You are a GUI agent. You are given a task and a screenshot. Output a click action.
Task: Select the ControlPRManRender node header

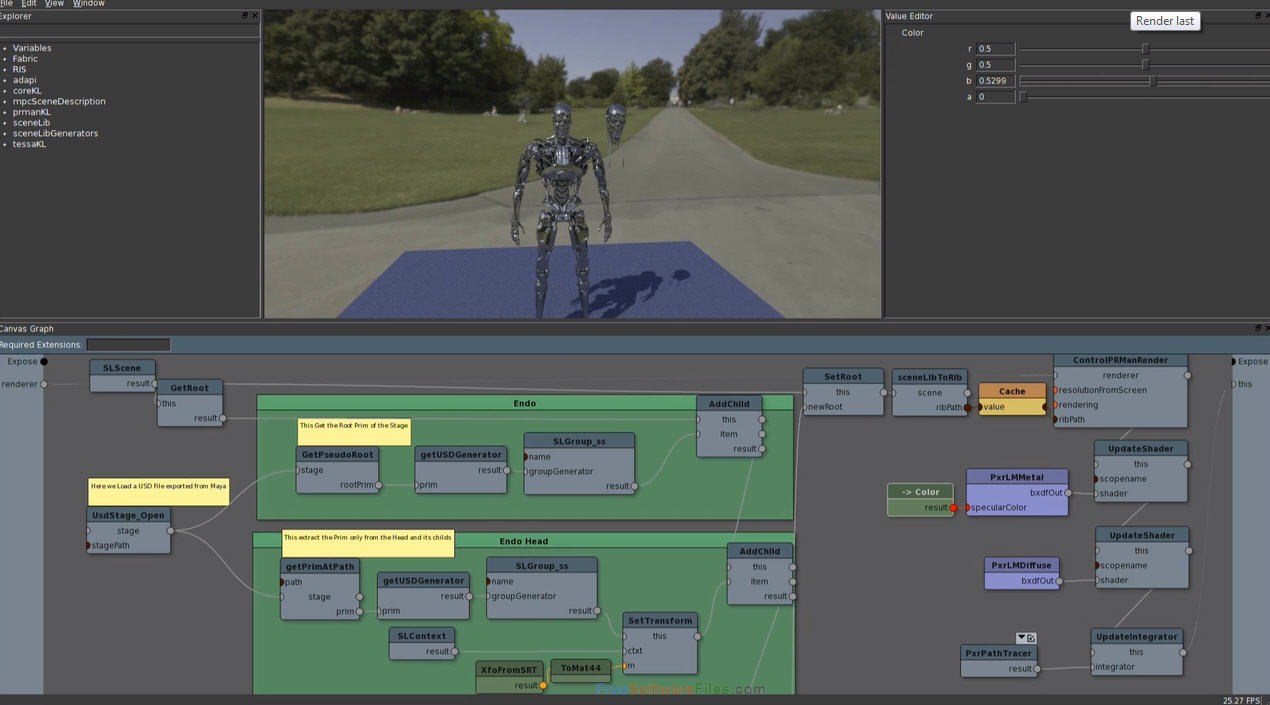tap(1120, 360)
